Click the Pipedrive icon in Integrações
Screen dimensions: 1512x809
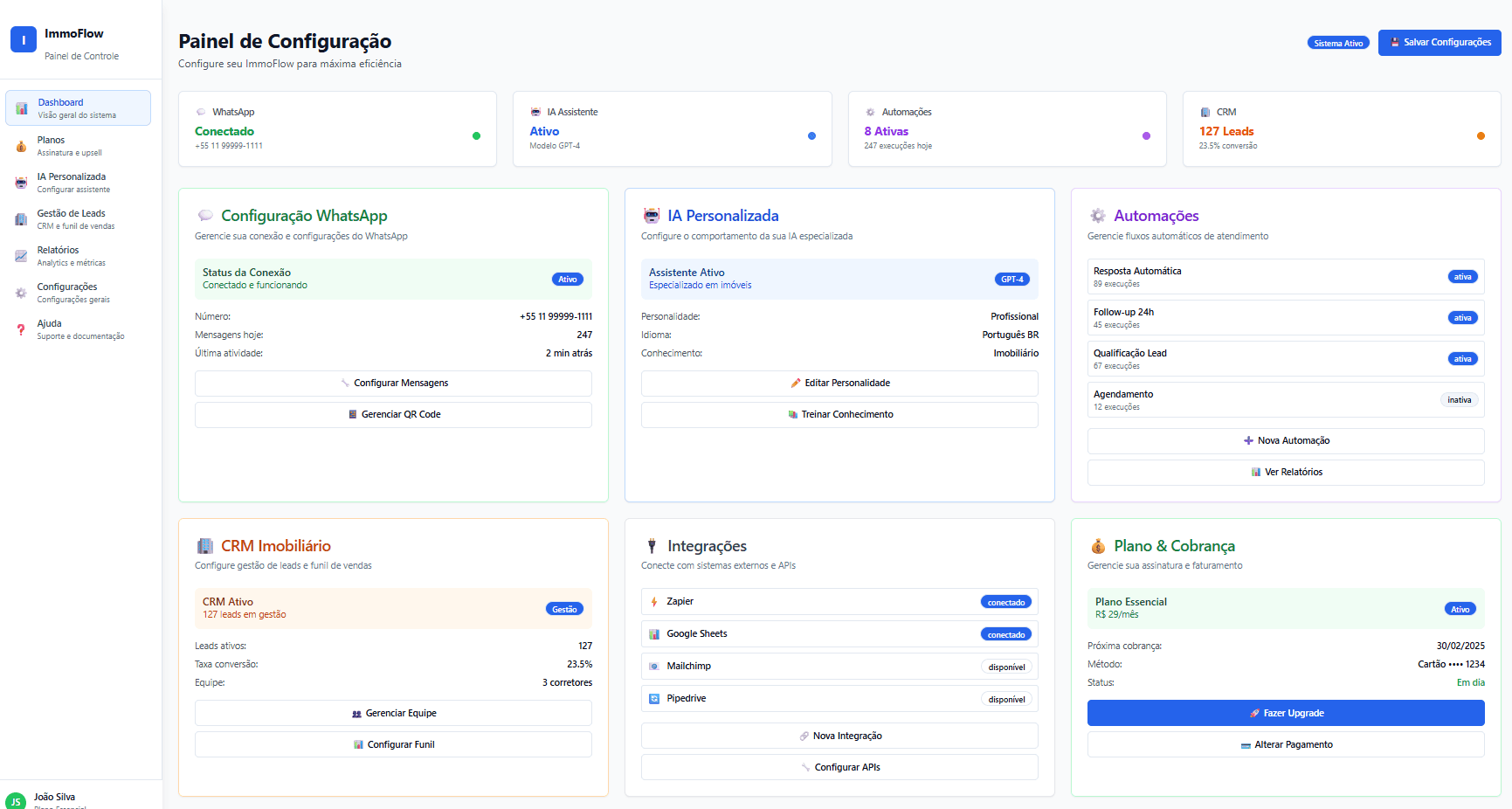coord(653,698)
